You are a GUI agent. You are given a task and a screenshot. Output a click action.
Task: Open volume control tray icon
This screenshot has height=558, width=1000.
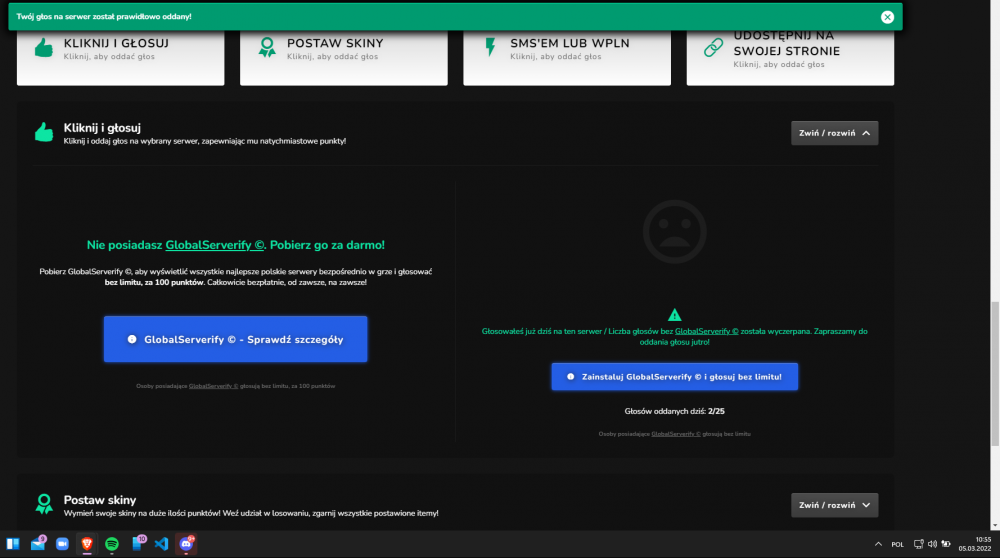pyautogui.click(x=932, y=544)
